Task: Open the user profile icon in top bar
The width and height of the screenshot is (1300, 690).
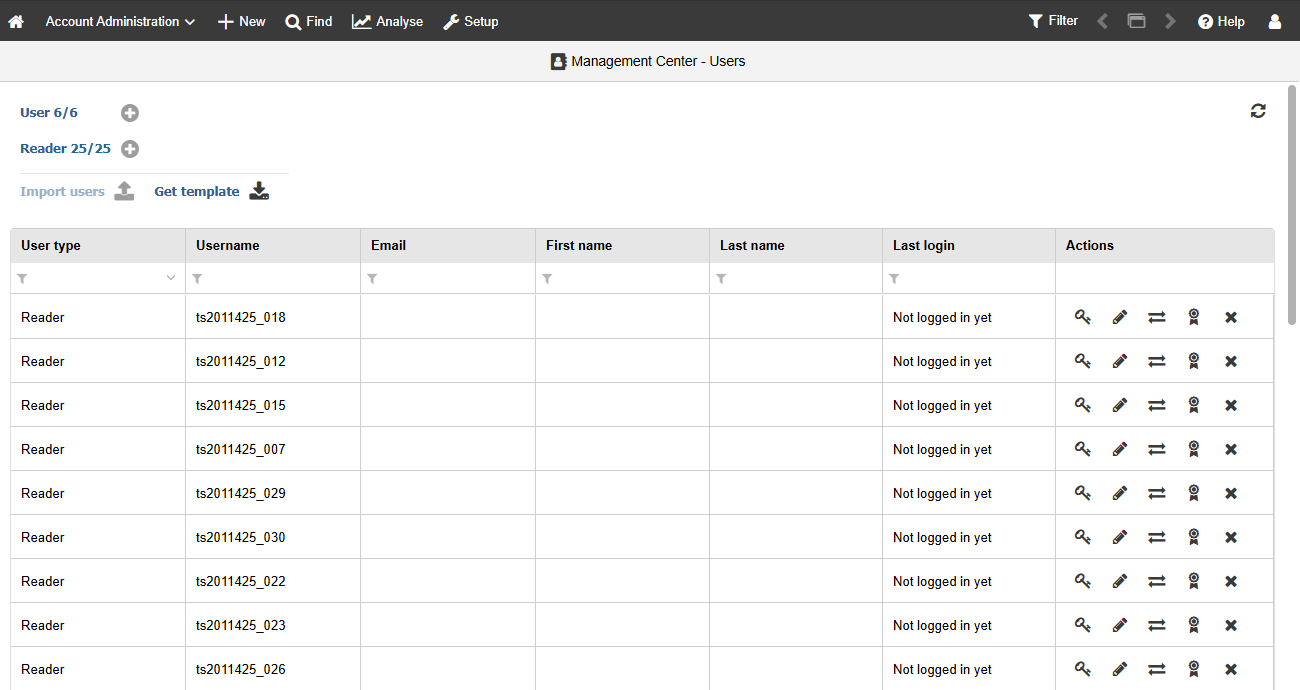Action: (1274, 21)
